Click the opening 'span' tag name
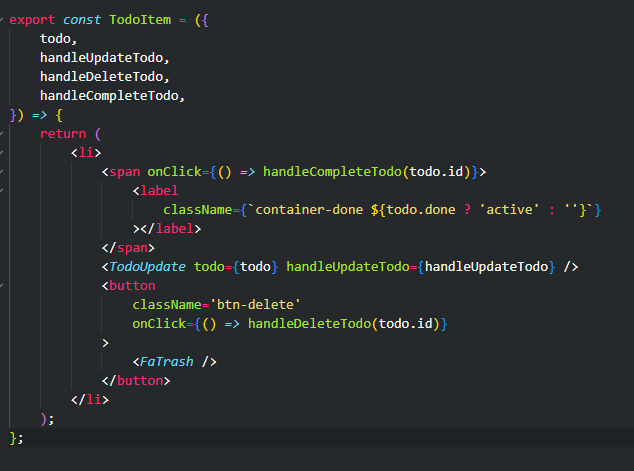The height and width of the screenshot is (471, 634). coord(124,172)
